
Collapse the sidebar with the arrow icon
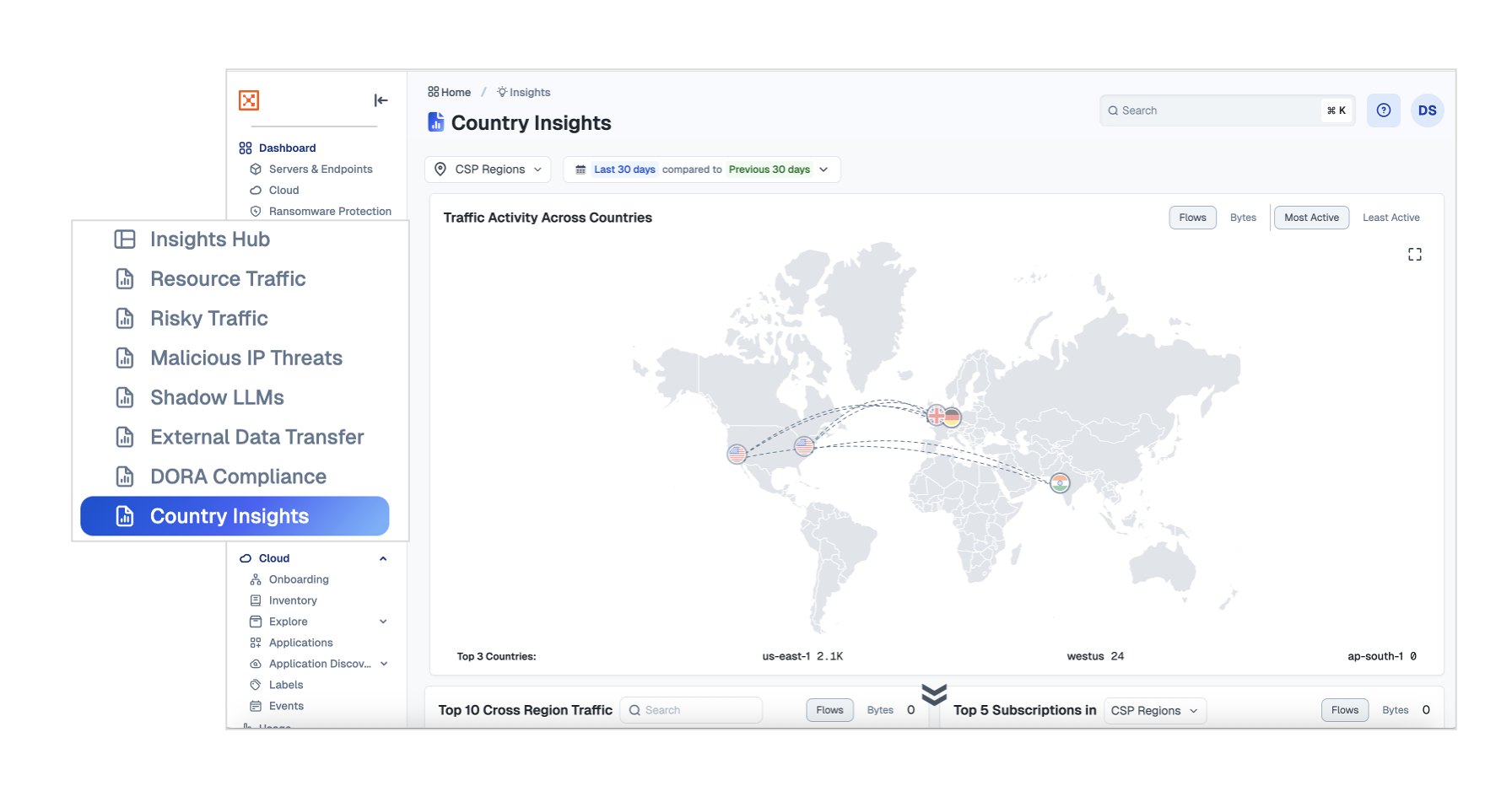coord(381,100)
